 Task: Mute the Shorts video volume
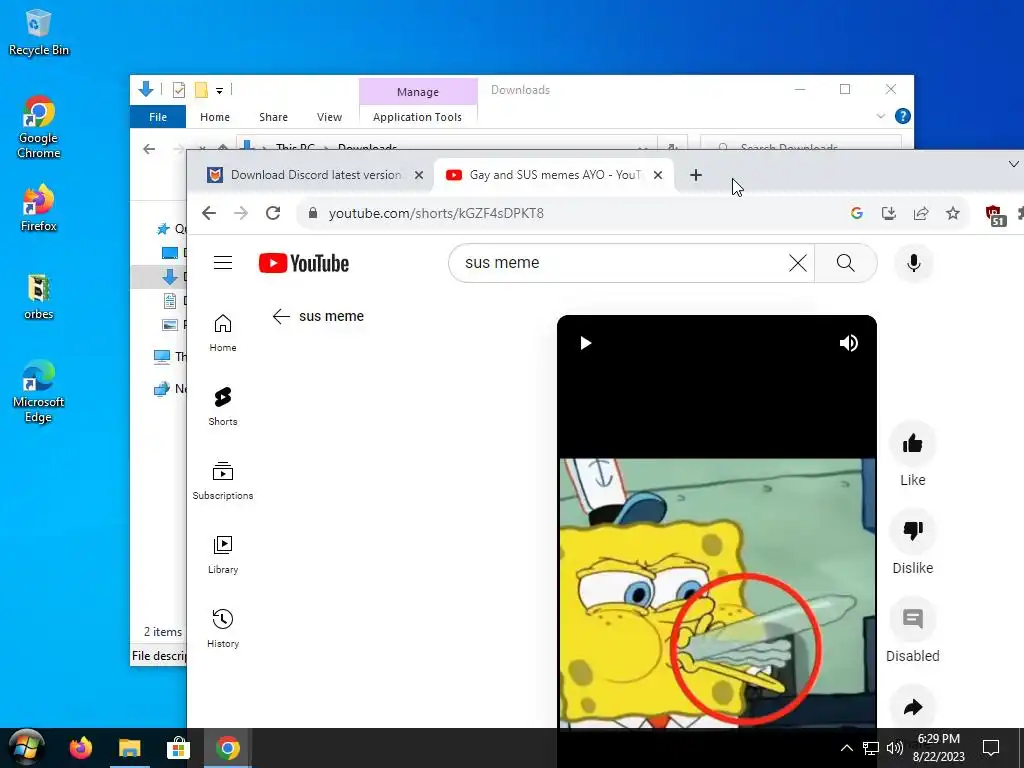[x=848, y=343]
